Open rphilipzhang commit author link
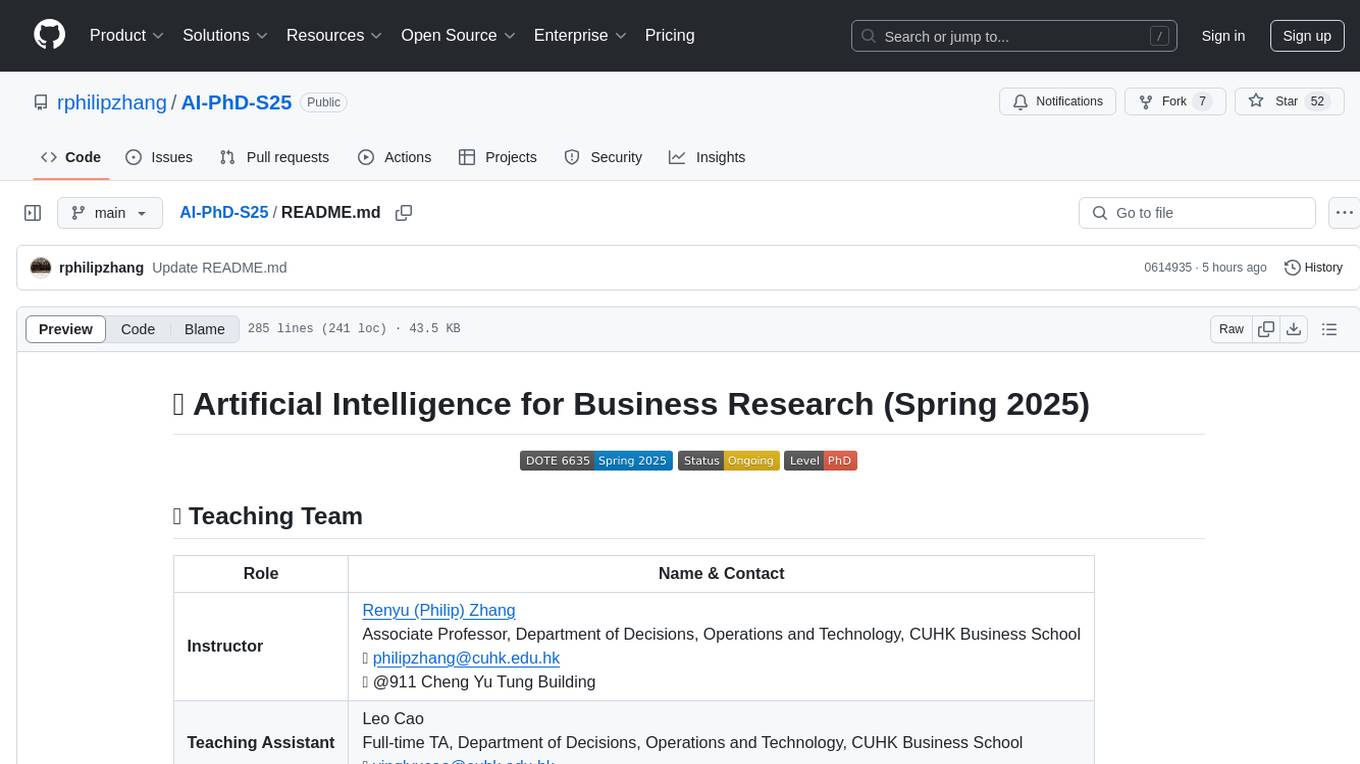1360x764 pixels. click(x=101, y=268)
